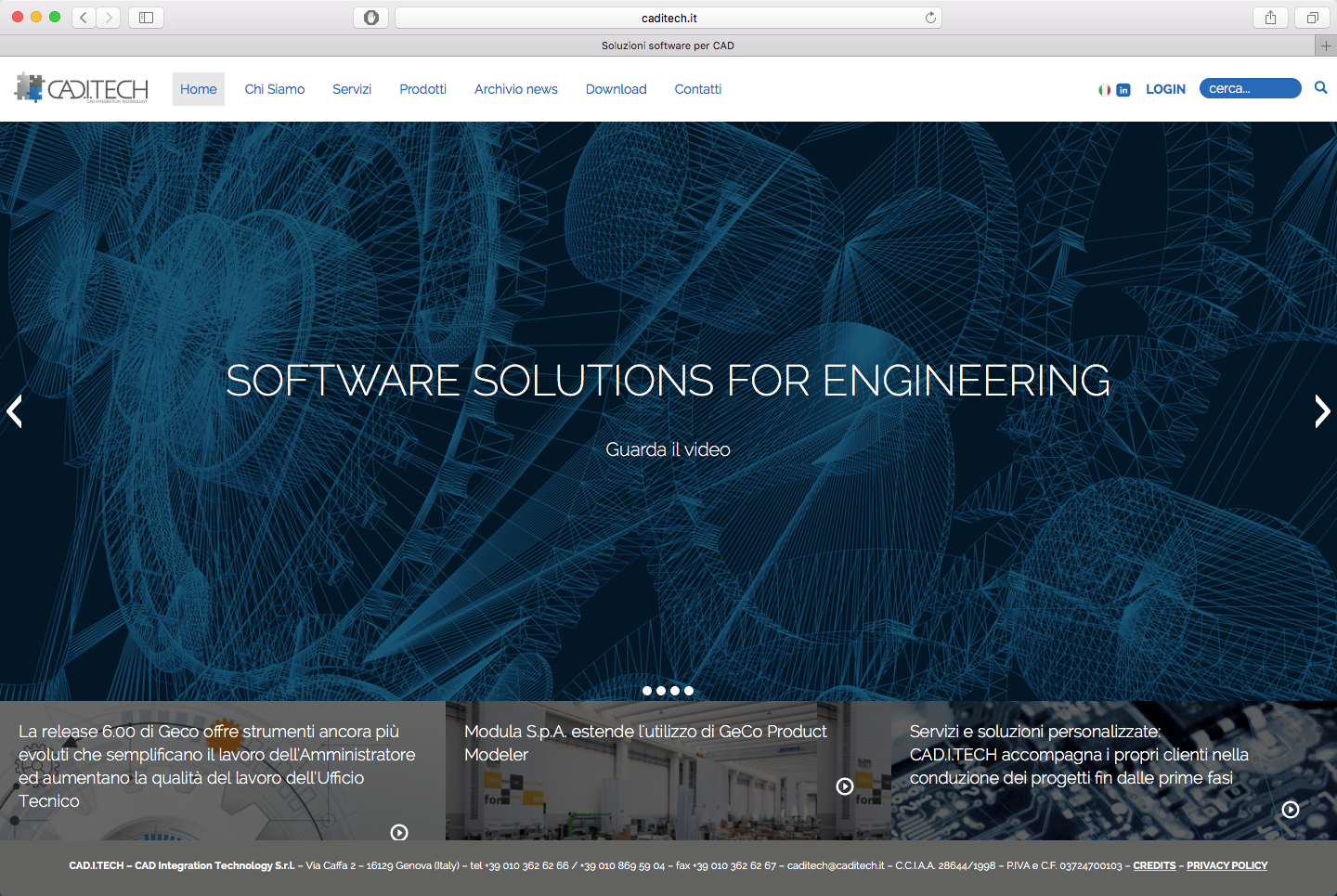Click the caditech@caditech.it email address
Screen dimensions: 1337x896
point(836,865)
